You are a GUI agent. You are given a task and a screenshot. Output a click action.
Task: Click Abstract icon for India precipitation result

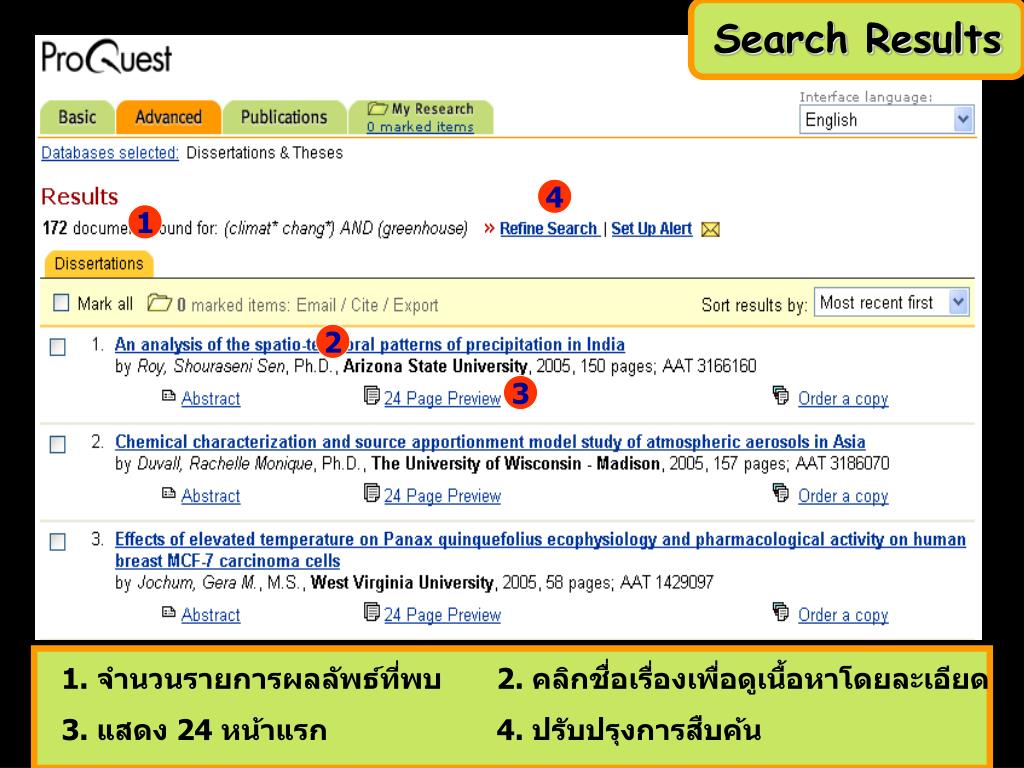tap(168, 396)
